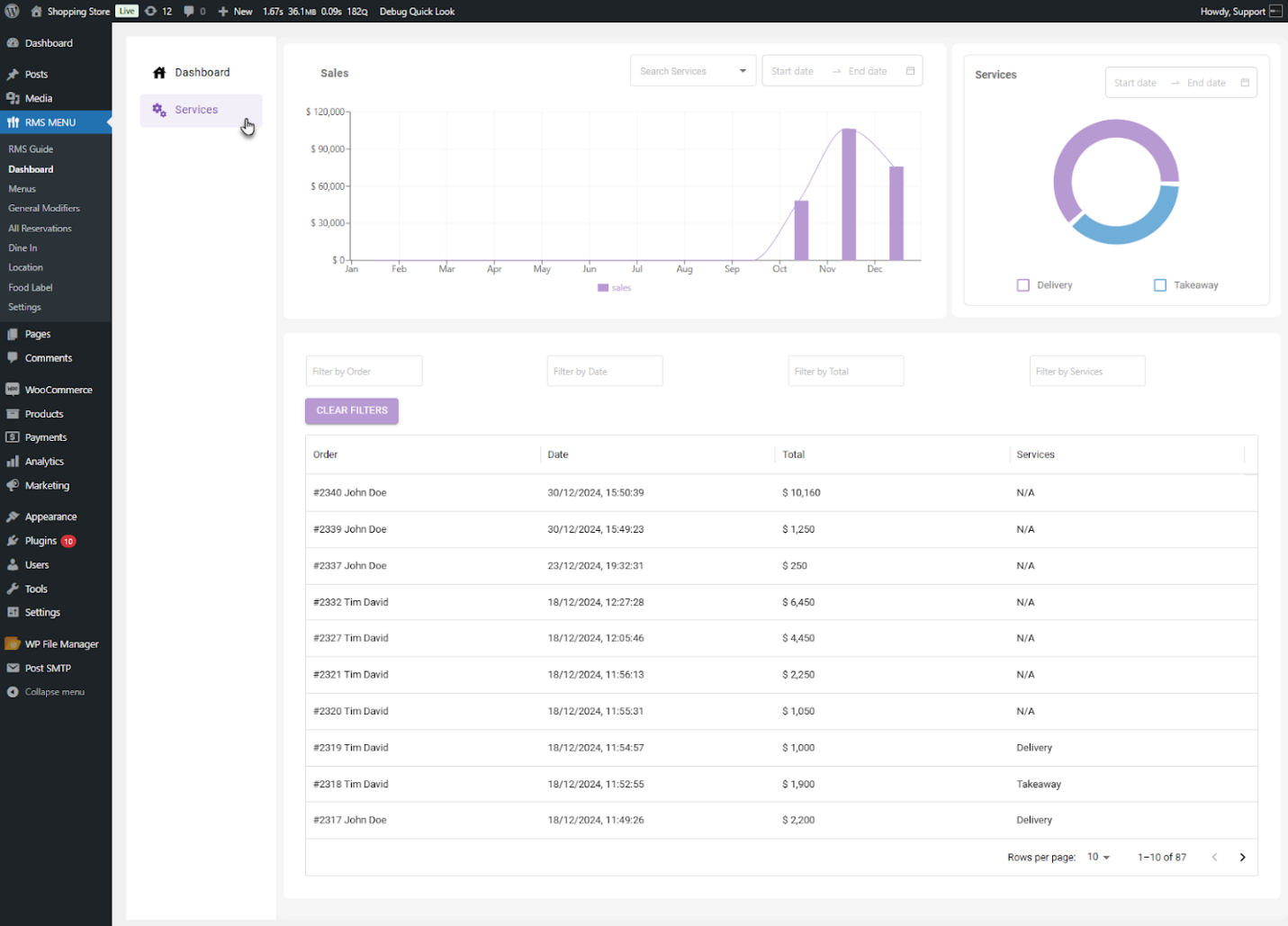This screenshot has width=1288, height=926.
Task: Click the $ 6,450 total cell
Action: [x=798, y=602]
